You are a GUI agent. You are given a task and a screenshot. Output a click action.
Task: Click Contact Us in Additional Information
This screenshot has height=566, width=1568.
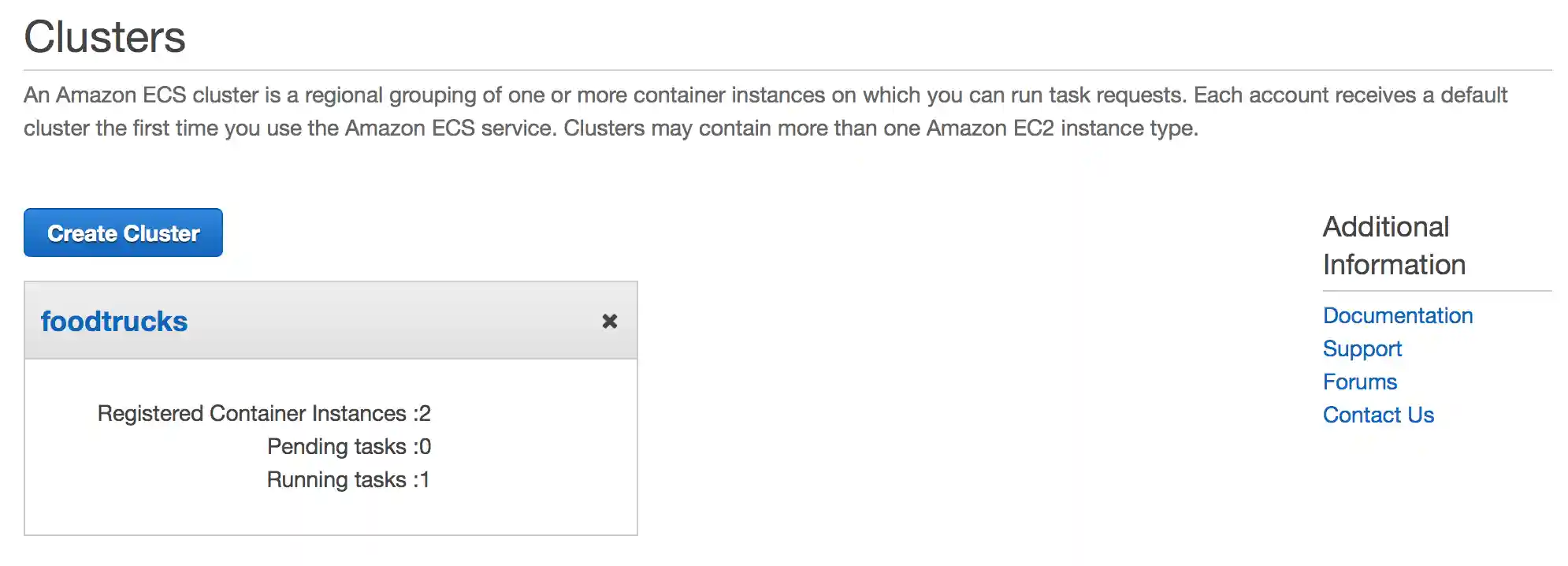[1378, 415]
